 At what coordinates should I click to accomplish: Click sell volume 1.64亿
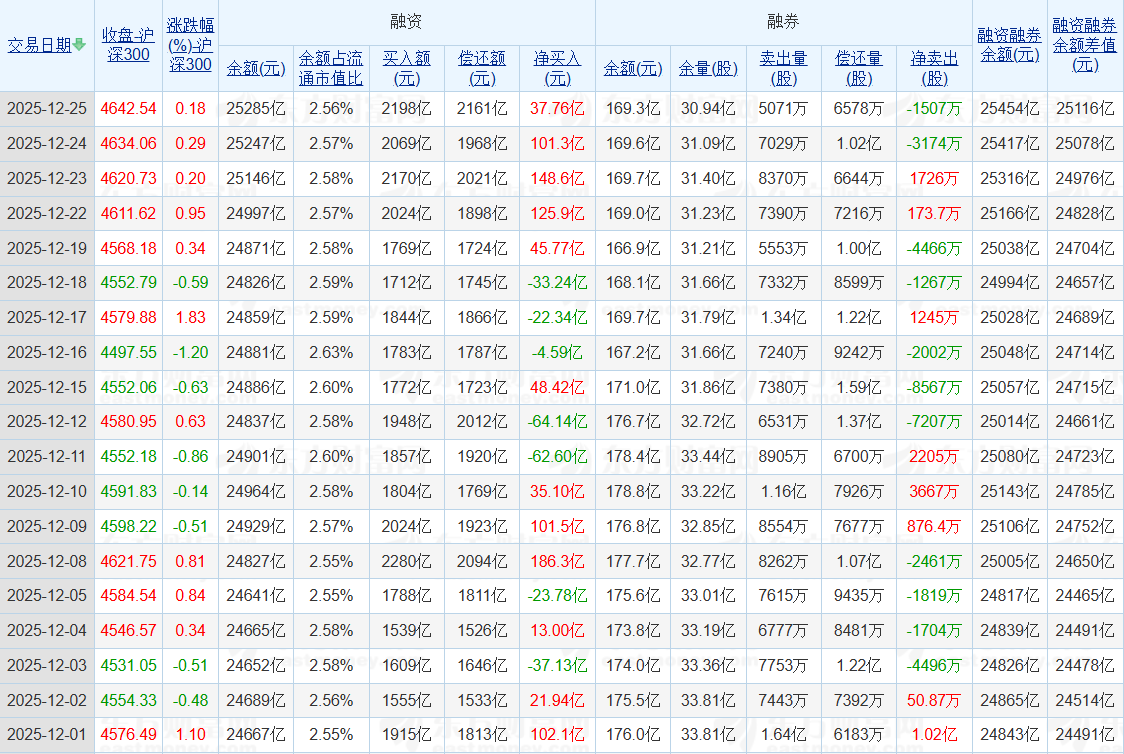784,735
